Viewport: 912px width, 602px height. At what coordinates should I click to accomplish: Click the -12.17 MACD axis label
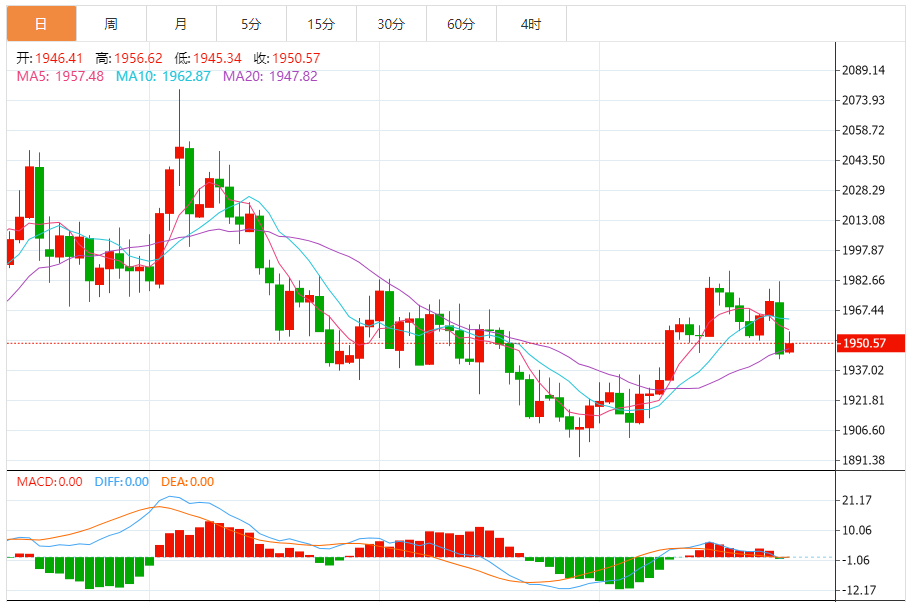859,590
